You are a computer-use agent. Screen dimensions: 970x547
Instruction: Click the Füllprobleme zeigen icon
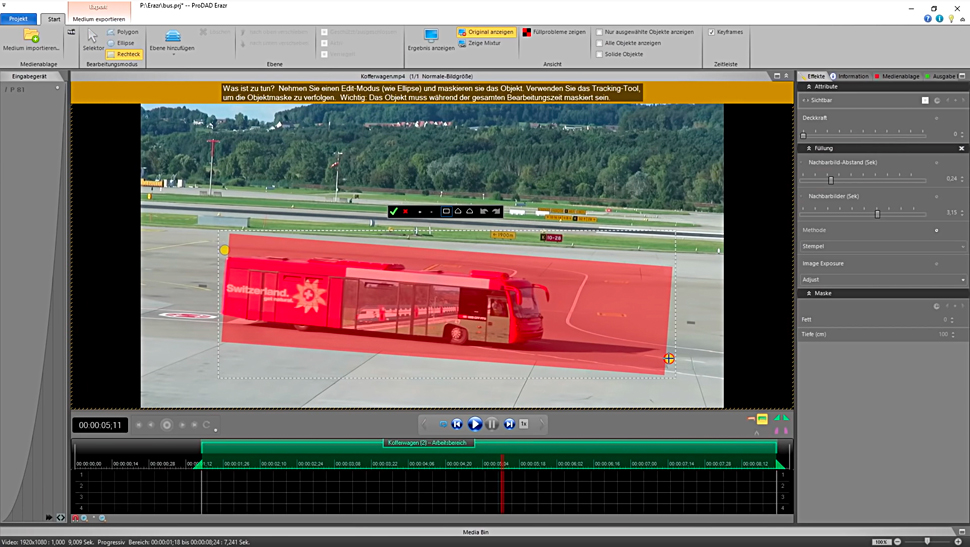[526, 32]
